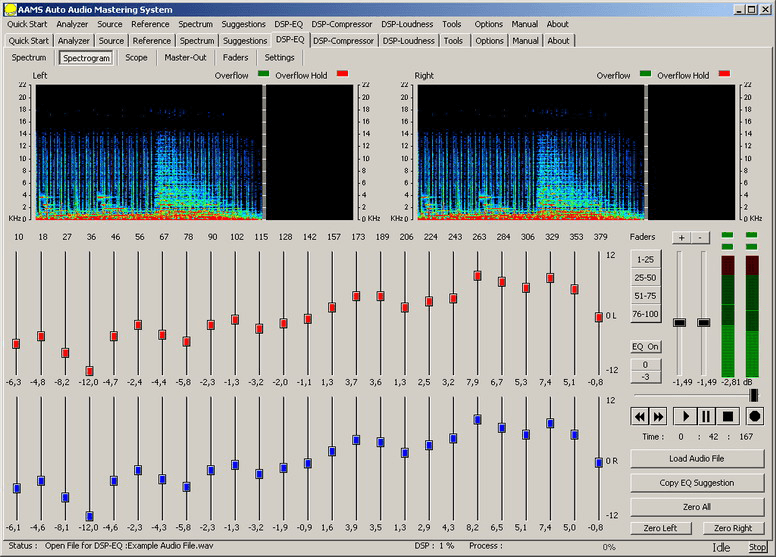This screenshot has width=776, height=557.
Task: Select fader range 76-100
Action: pos(645,314)
